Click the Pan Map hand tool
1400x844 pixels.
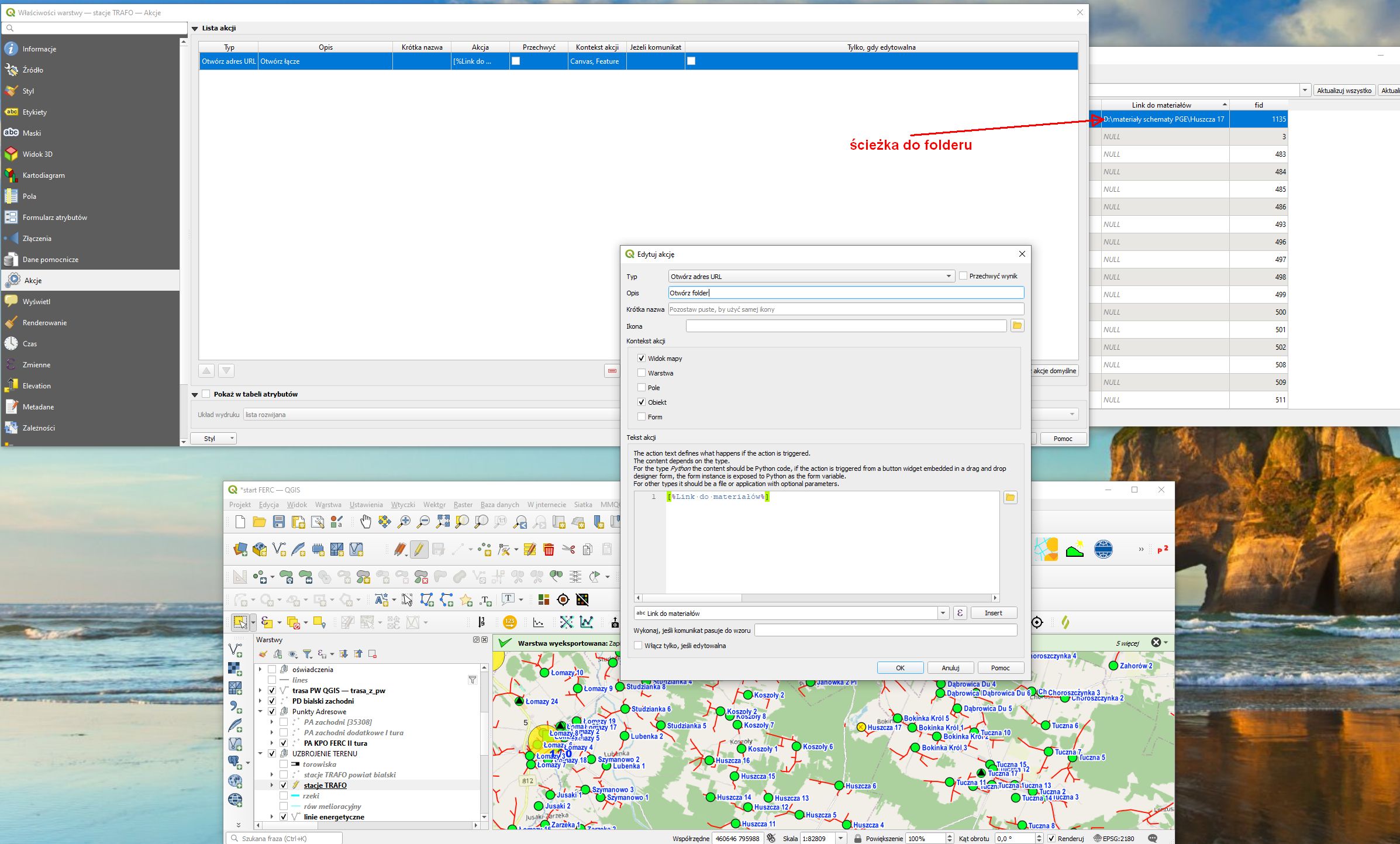(365, 522)
